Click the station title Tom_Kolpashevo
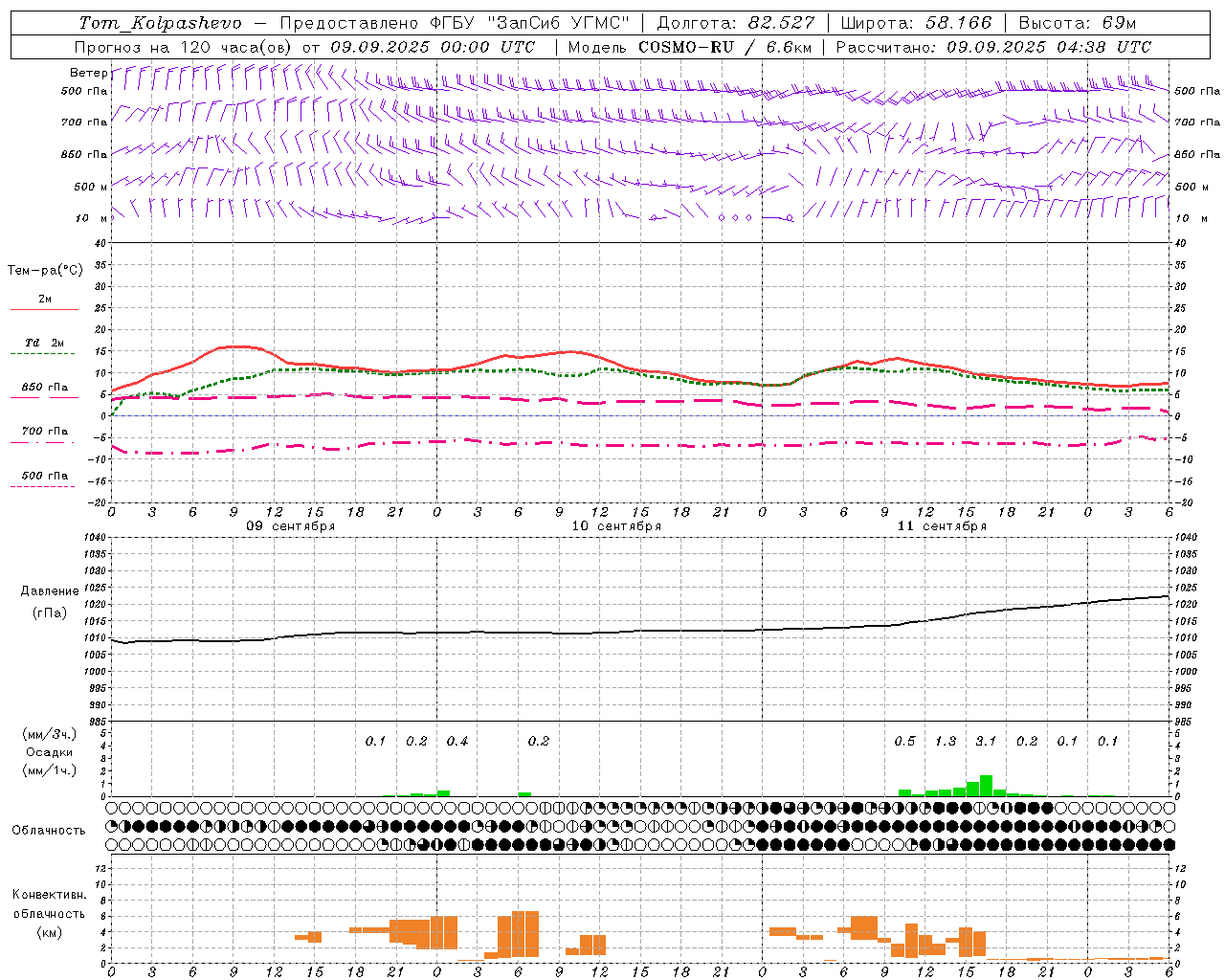The image size is (1225, 980). 160,23
